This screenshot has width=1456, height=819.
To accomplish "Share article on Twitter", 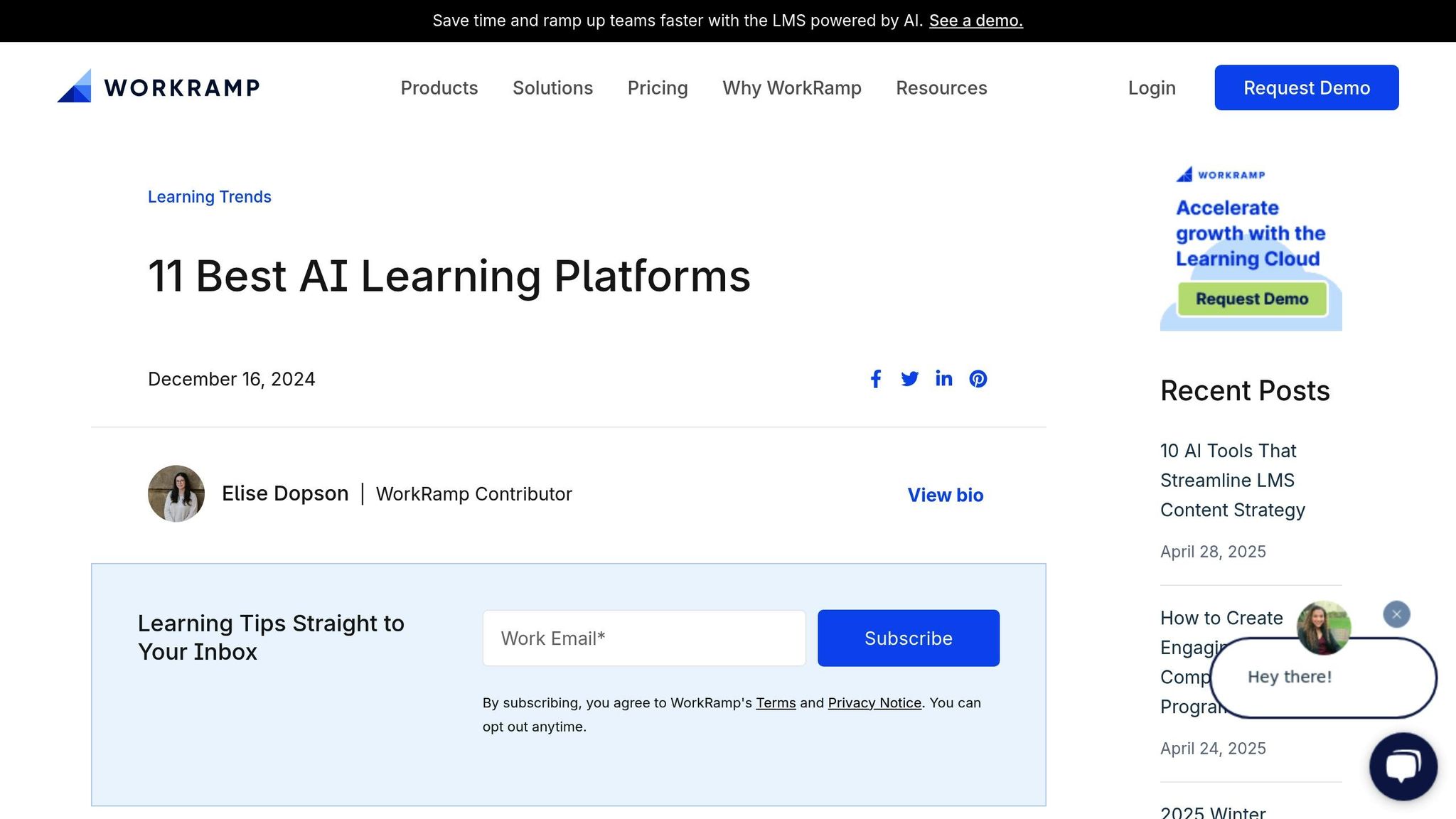I will tap(910, 379).
